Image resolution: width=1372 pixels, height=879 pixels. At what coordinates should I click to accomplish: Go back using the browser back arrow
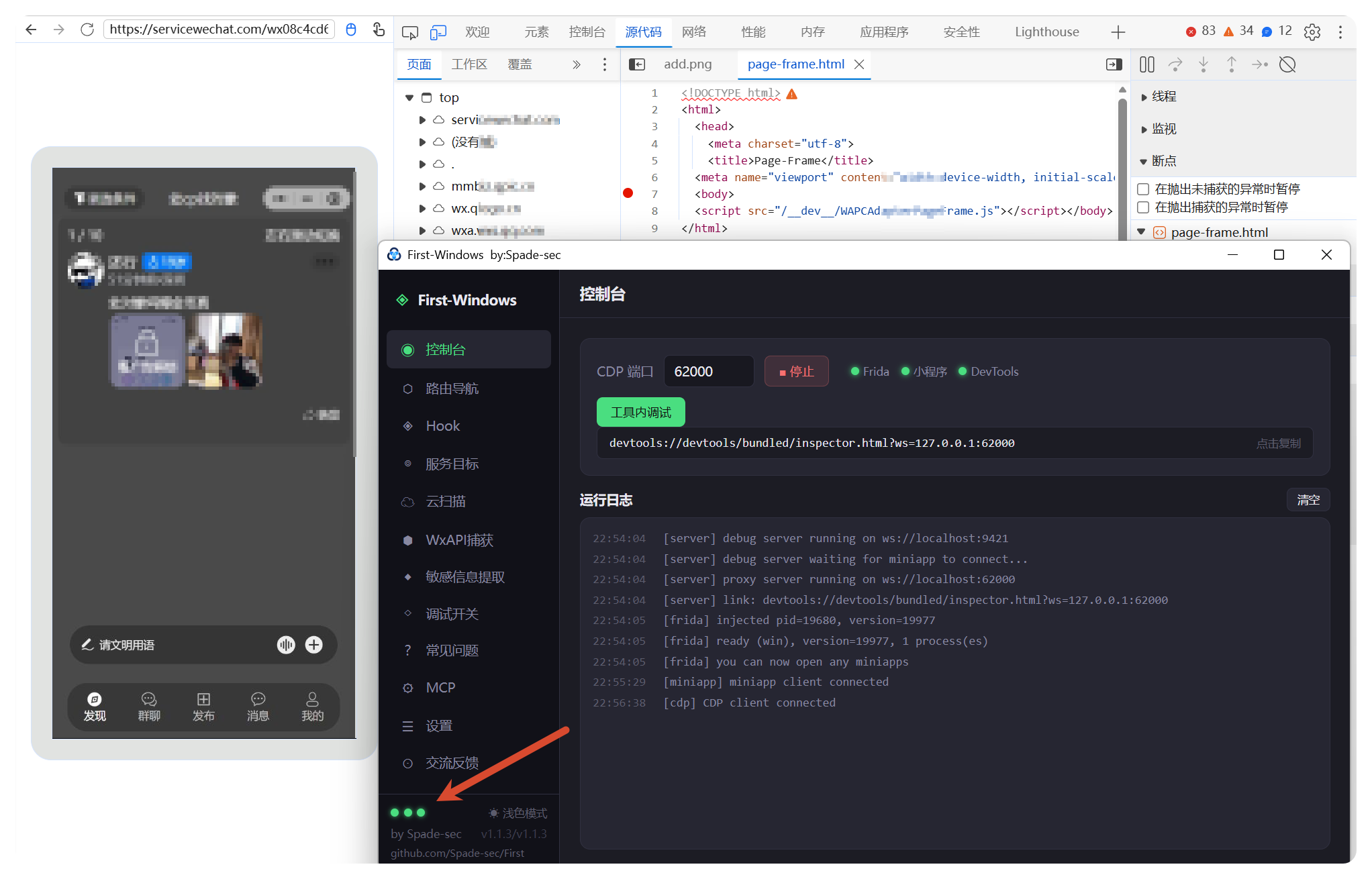31,30
